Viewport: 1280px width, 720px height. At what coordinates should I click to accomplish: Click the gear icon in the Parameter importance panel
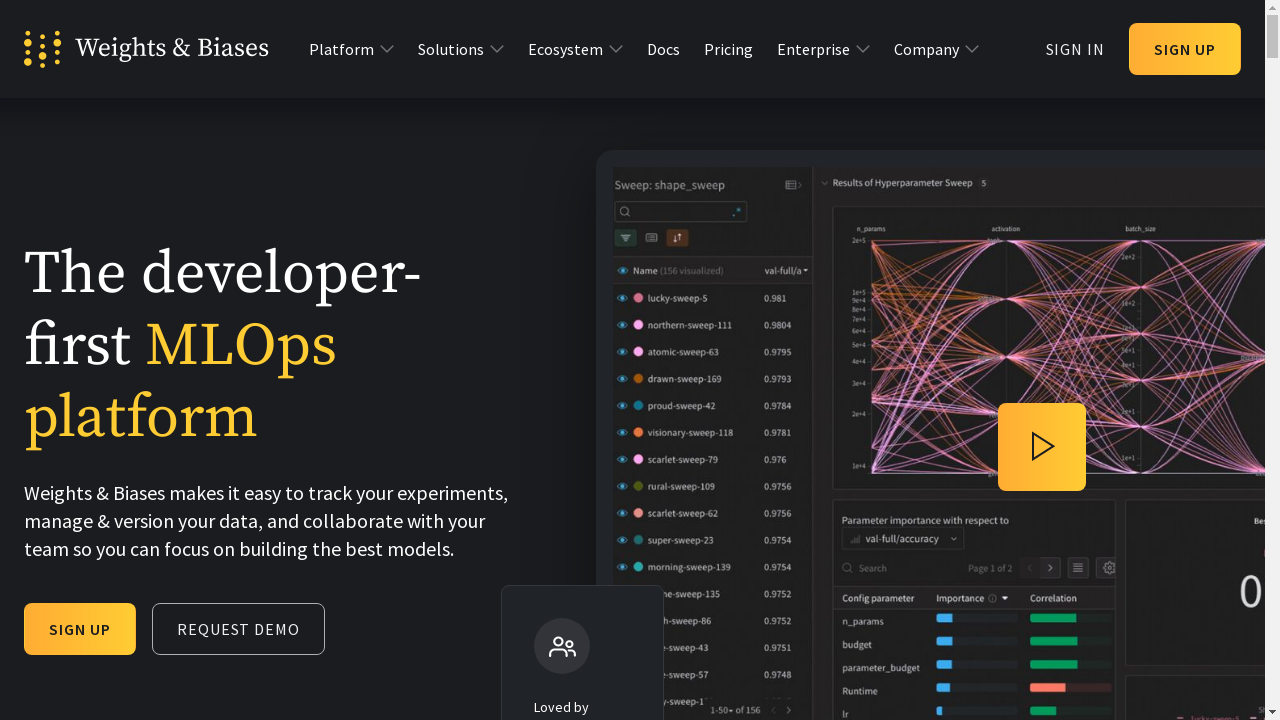pyautogui.click(x=1108, y=568)
